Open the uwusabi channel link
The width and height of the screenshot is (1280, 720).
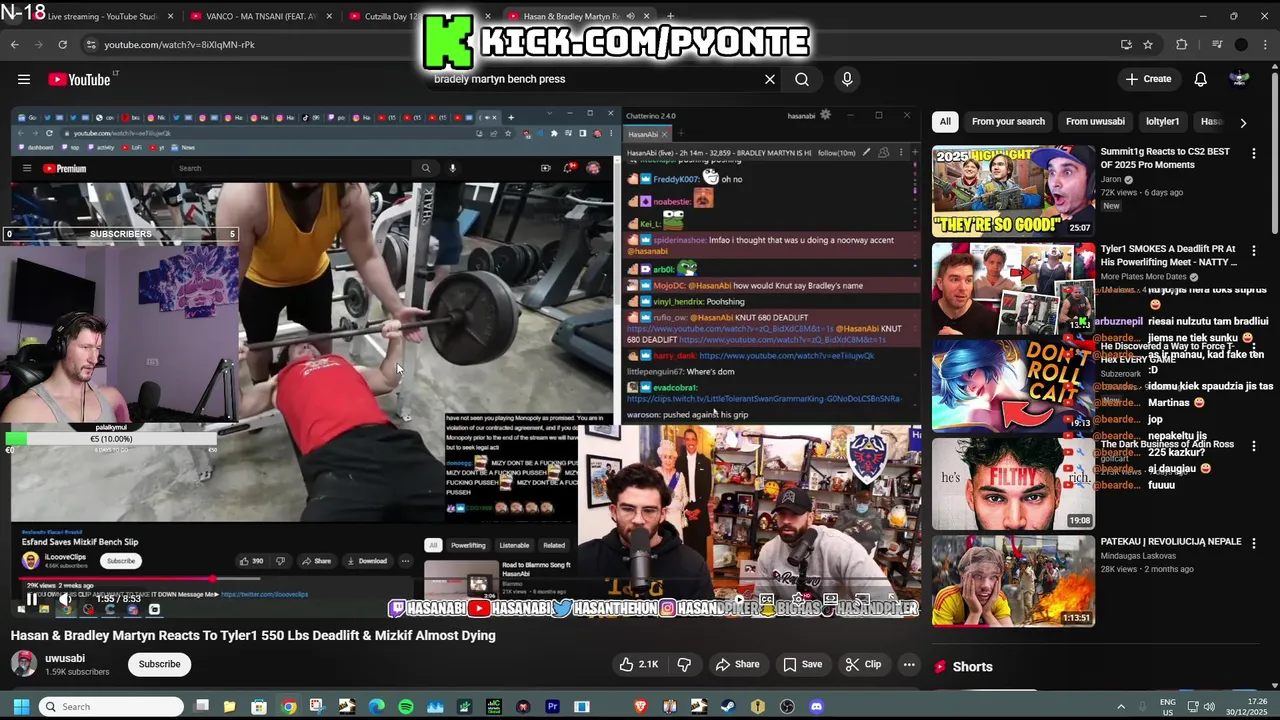point(65,658)
